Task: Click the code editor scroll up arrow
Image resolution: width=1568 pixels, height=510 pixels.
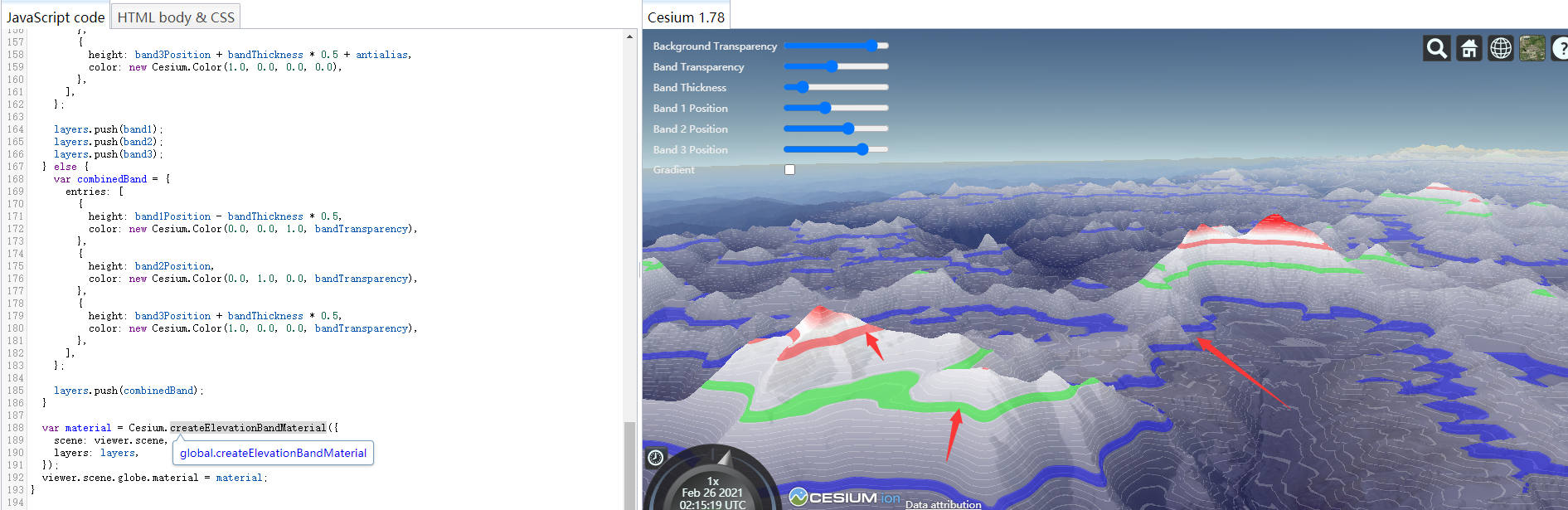Action: pyautogui.click(x=629, y=36)
